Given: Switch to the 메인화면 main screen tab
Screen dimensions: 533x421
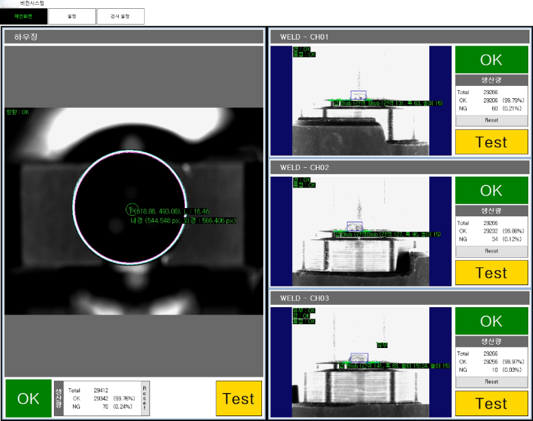Looking at the screenshot, I should 23,16.
